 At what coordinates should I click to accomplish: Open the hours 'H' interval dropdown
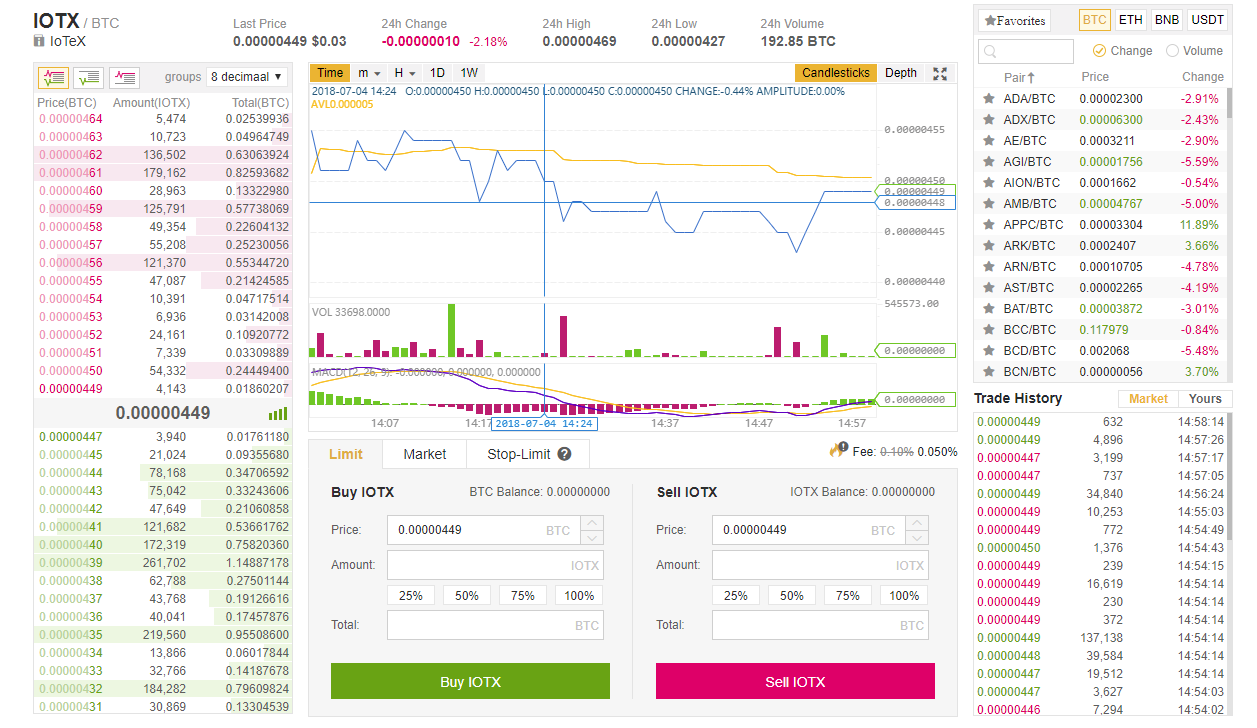pos(404,73)
